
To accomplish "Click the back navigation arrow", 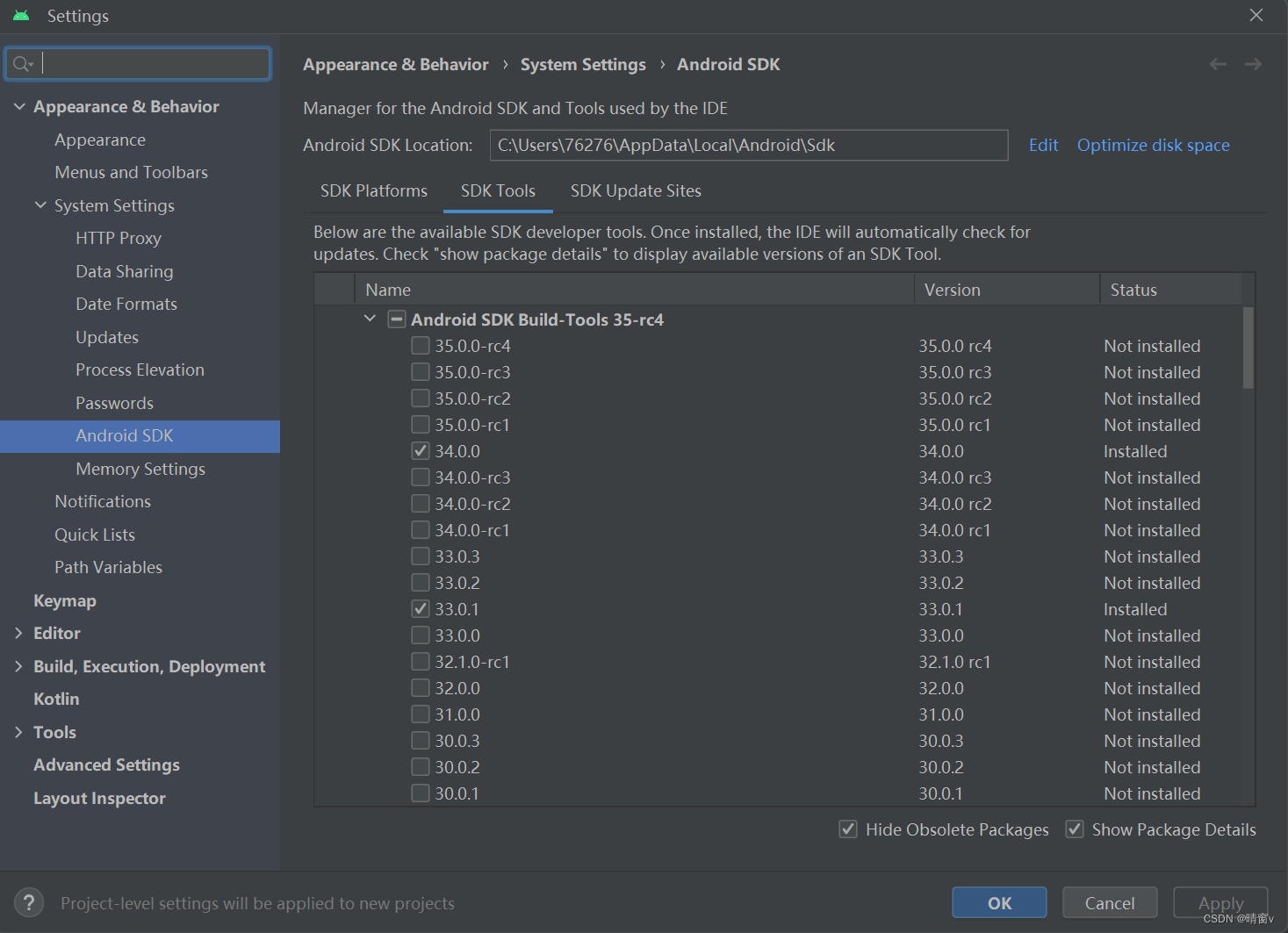I will click(x=1218, y=63).
